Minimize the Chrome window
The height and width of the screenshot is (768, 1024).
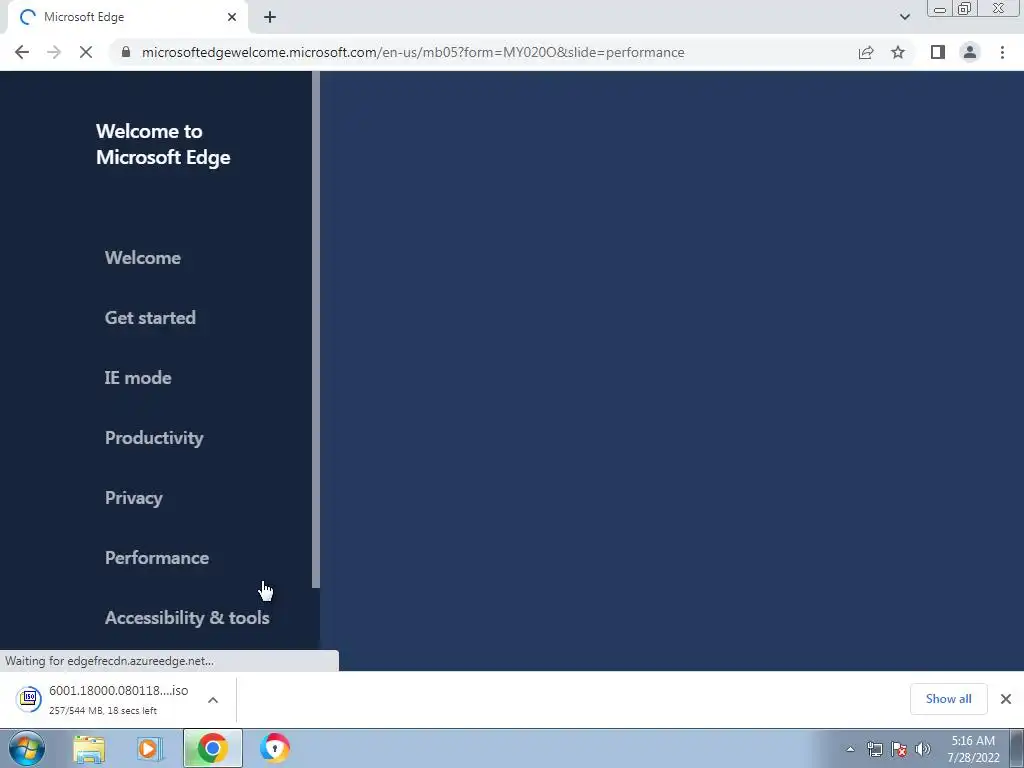click(940, 8)
